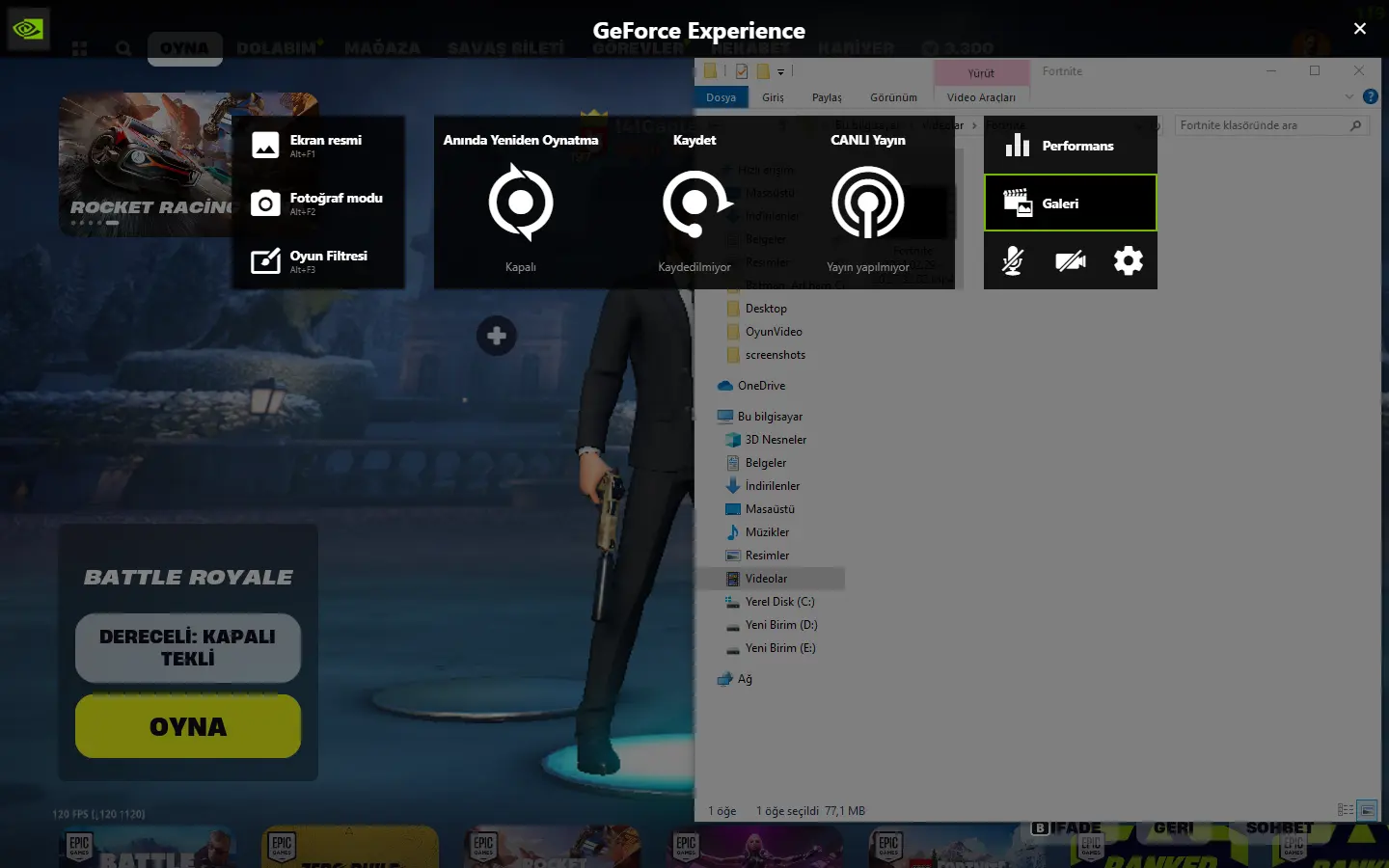Toggle the disabled camera
The width and height of the screenshot is (1389, 868).
[x=1071, y=260]
